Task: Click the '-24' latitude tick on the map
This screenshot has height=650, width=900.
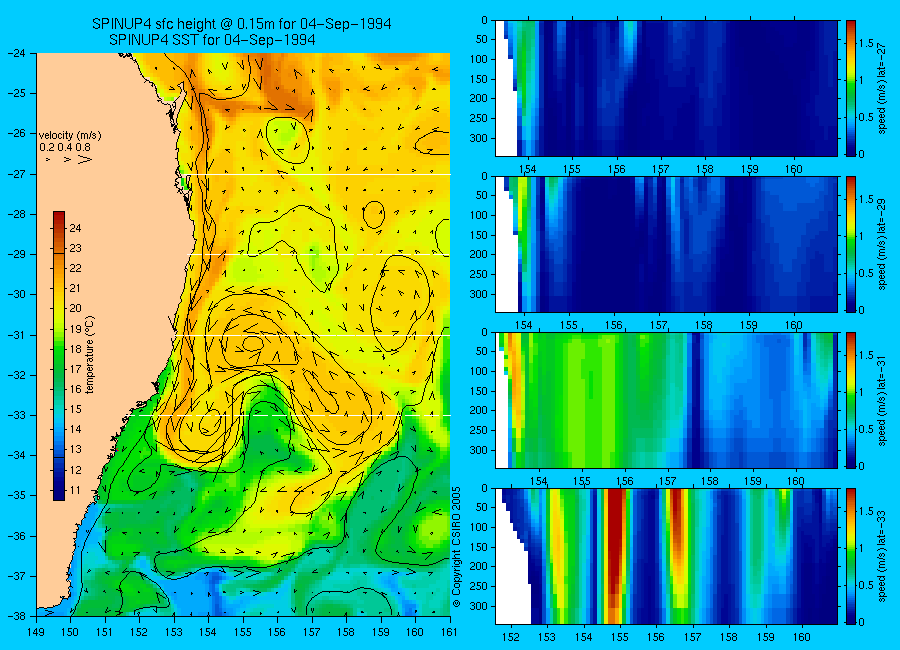Action: point(17,53)
